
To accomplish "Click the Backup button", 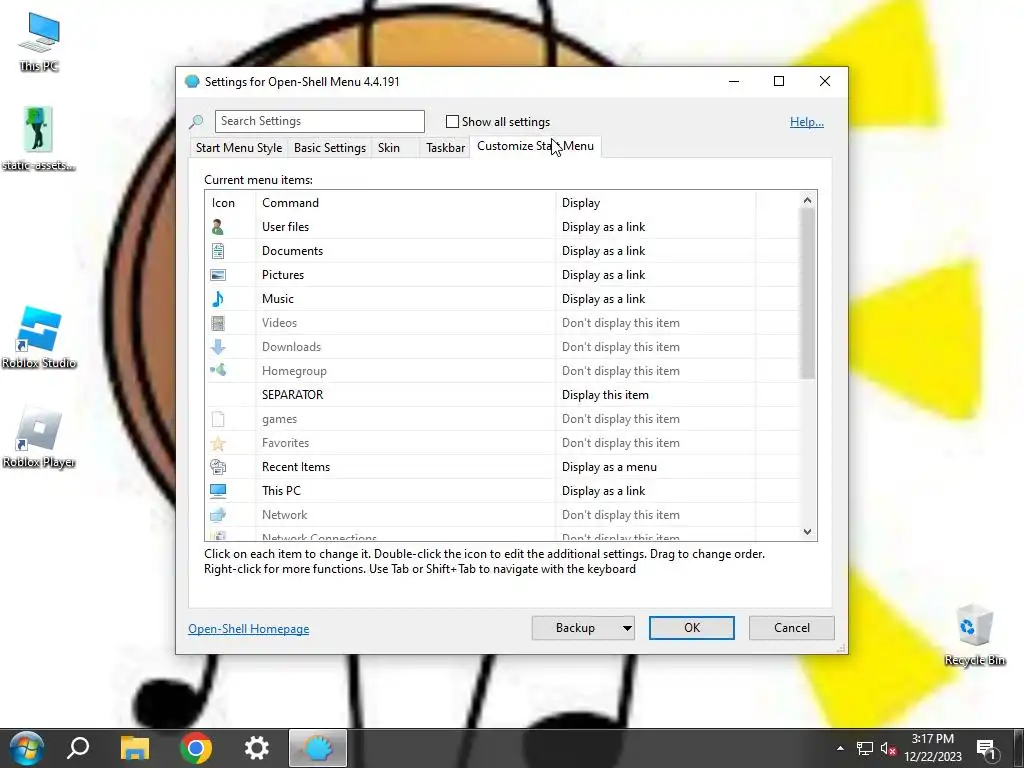I will (575, 628).
